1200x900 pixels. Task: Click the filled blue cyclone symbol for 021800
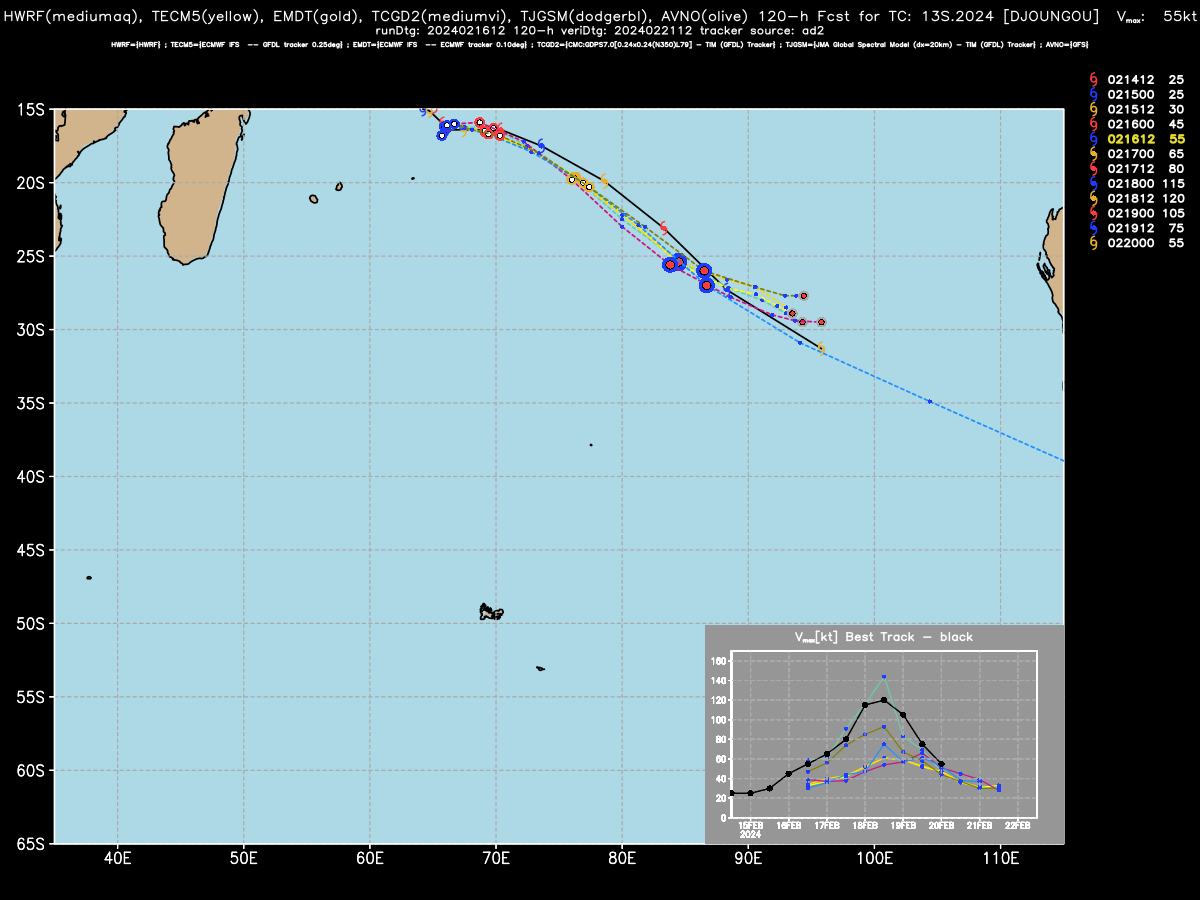tap(1092, 183)
